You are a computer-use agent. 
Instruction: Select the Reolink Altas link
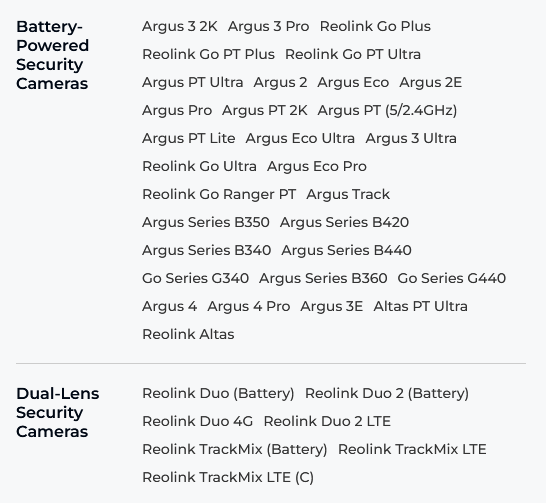[x=188, y=334]
